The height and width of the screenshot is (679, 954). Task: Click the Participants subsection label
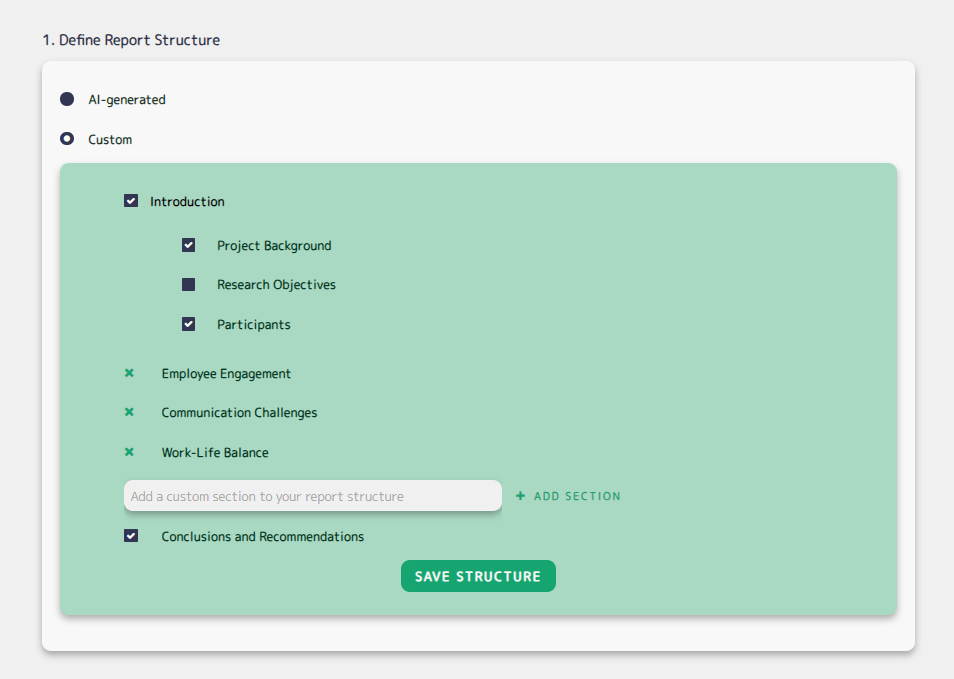(x=254, y=324)
